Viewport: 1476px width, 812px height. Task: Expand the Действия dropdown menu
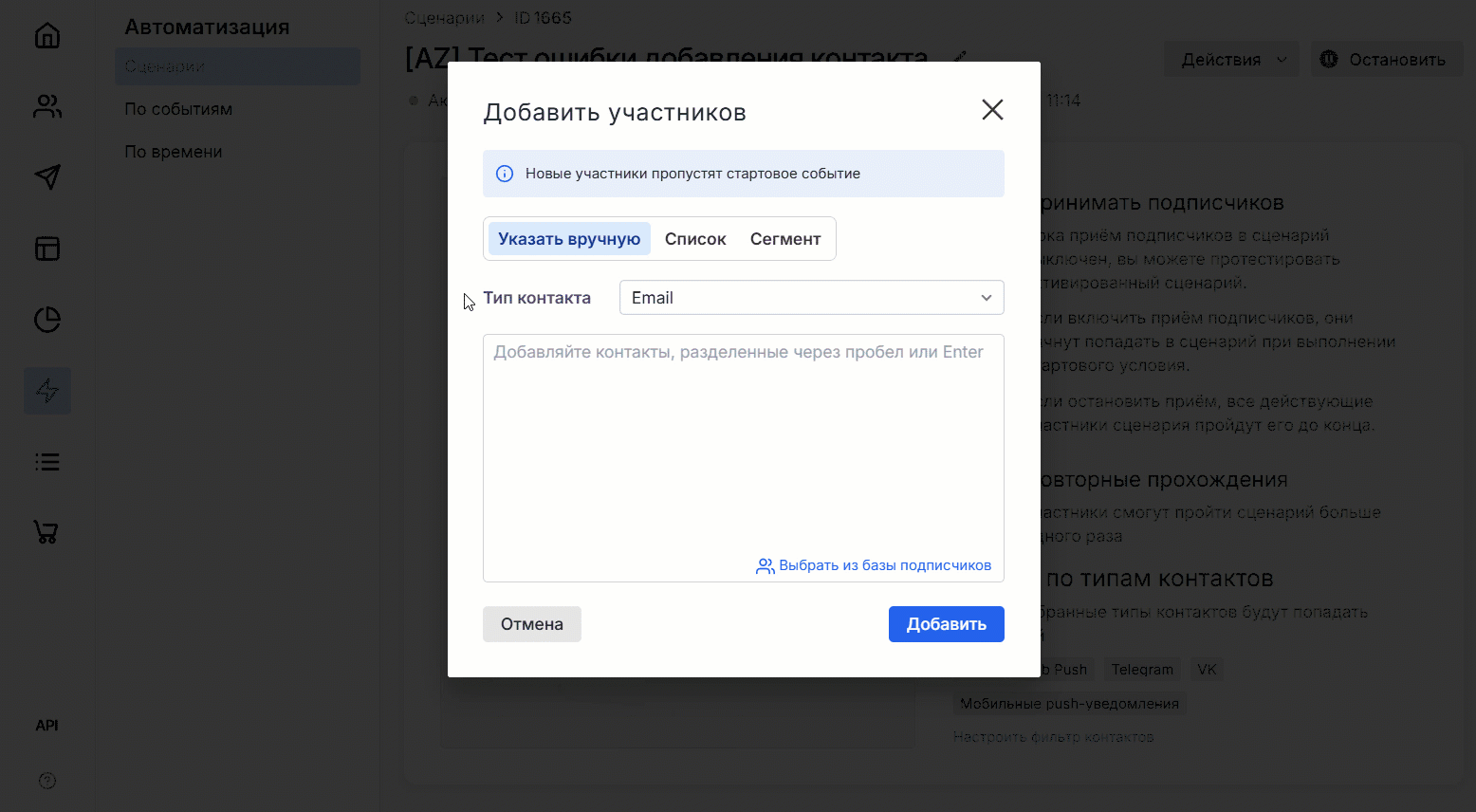click(x=1230, y=59)
